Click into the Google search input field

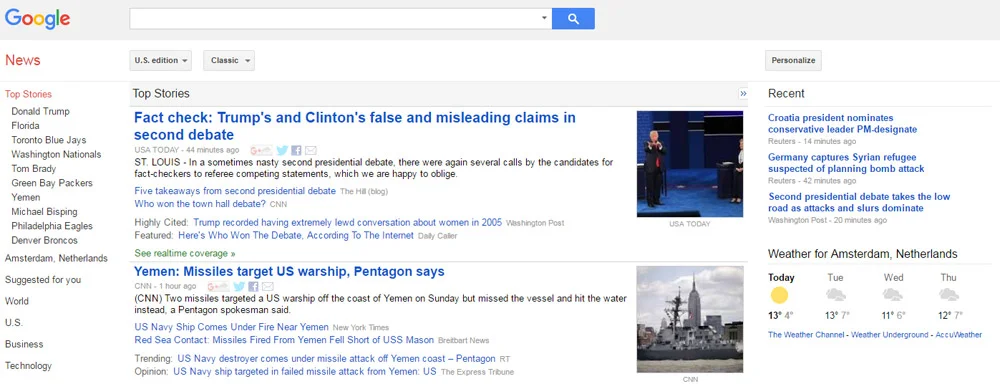click(x=334, y=18)
